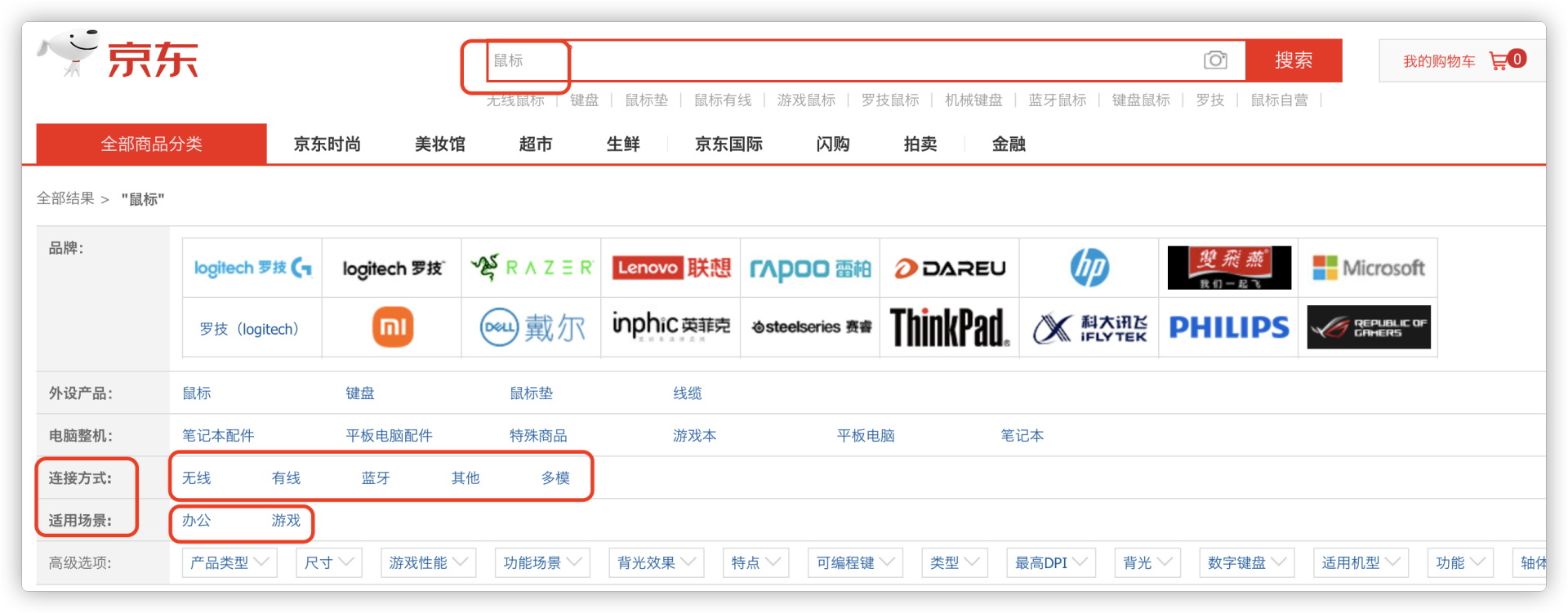
Task: Open the shopping cart icon
Action: click(x=1499, y=60)
